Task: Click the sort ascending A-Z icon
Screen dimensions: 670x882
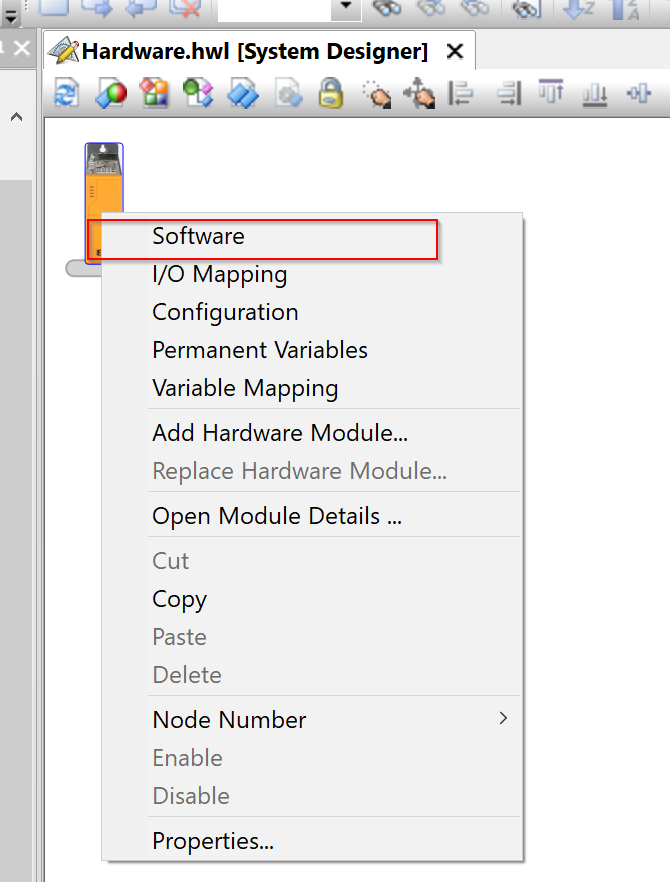Action: pyautogui.click(x=578, y=8)
